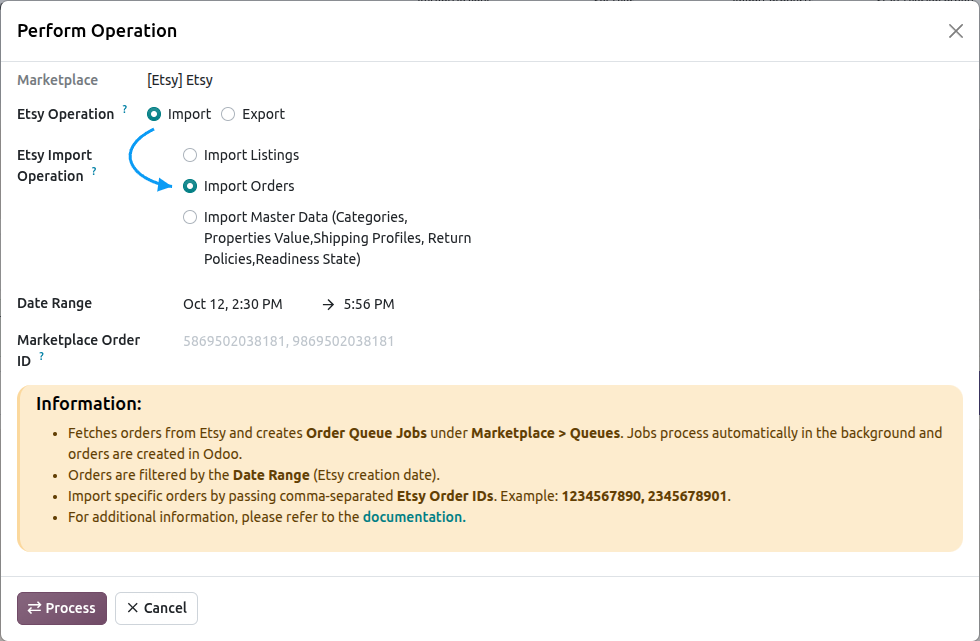The image size is (980, 641).
Task: Click the [Etsy] Etsy marketplace value
Action: [180, 81]
